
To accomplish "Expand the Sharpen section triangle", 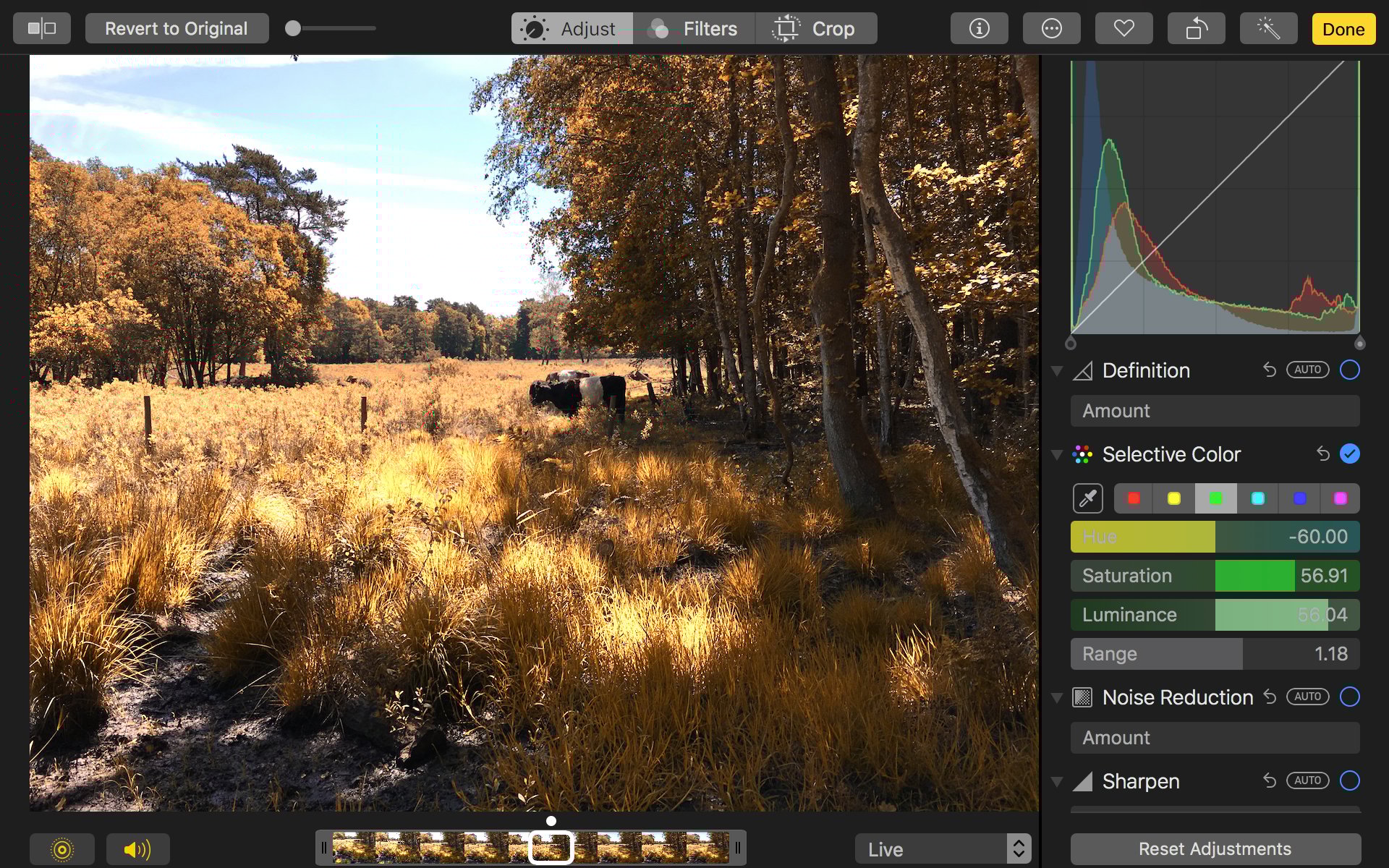I will (1058, 781).
